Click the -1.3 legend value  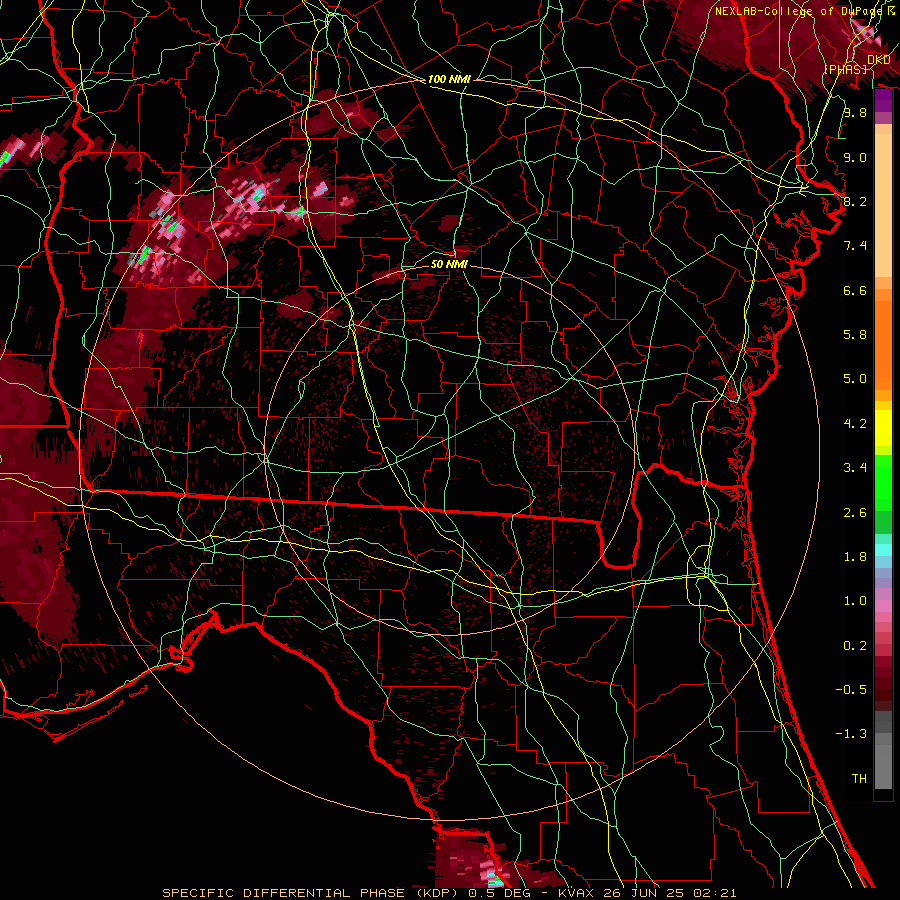pyautogui.click(x=851, y=734)
